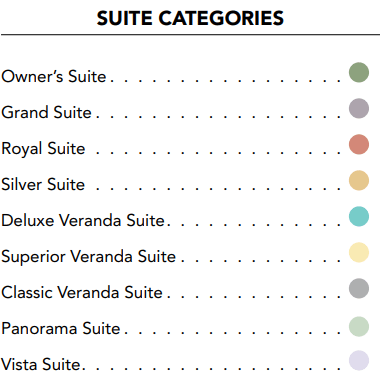Click the Grand Suite label
The image size is (382, 378).
click(x=46, y=112)
